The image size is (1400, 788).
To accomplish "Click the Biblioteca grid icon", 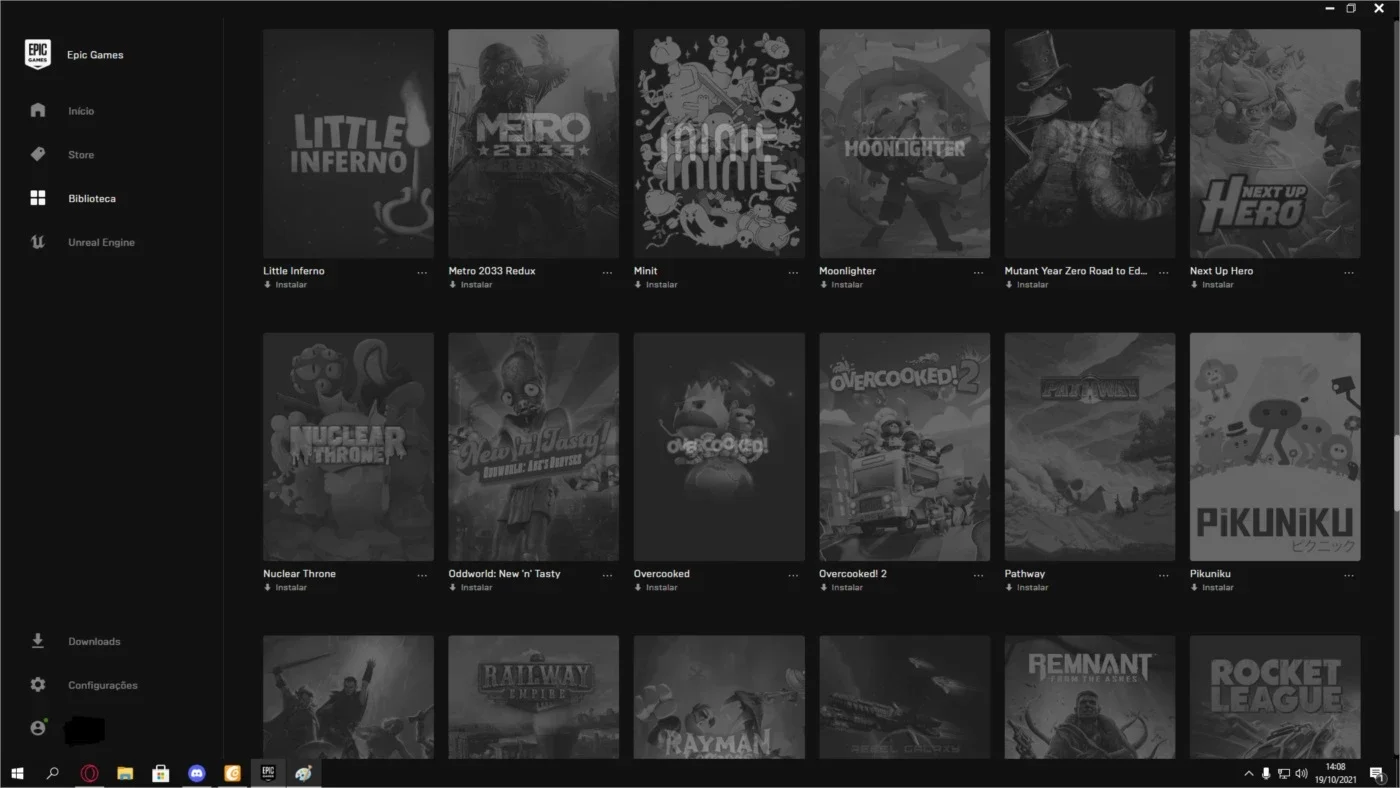I will click(38, 198).
